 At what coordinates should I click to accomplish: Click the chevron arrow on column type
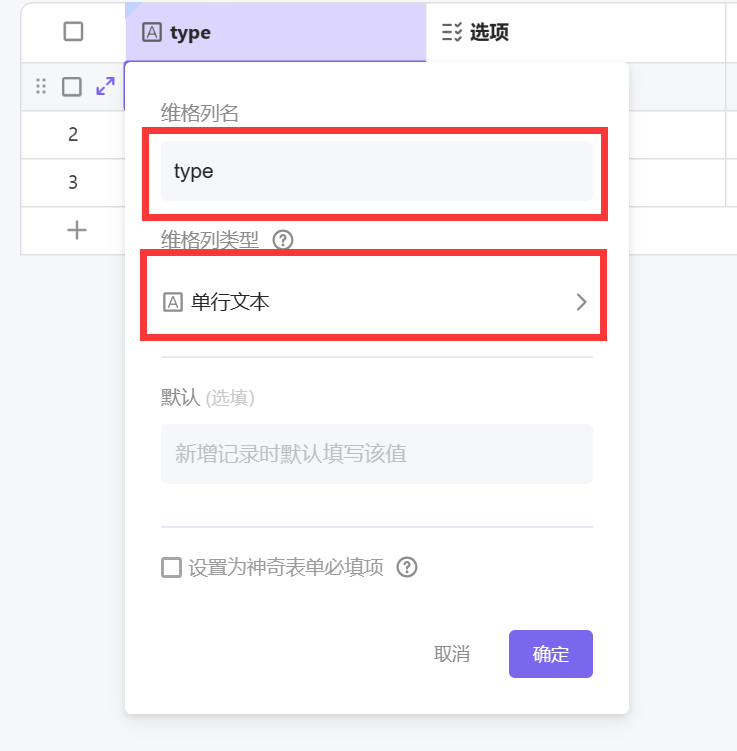coord(581,302)
